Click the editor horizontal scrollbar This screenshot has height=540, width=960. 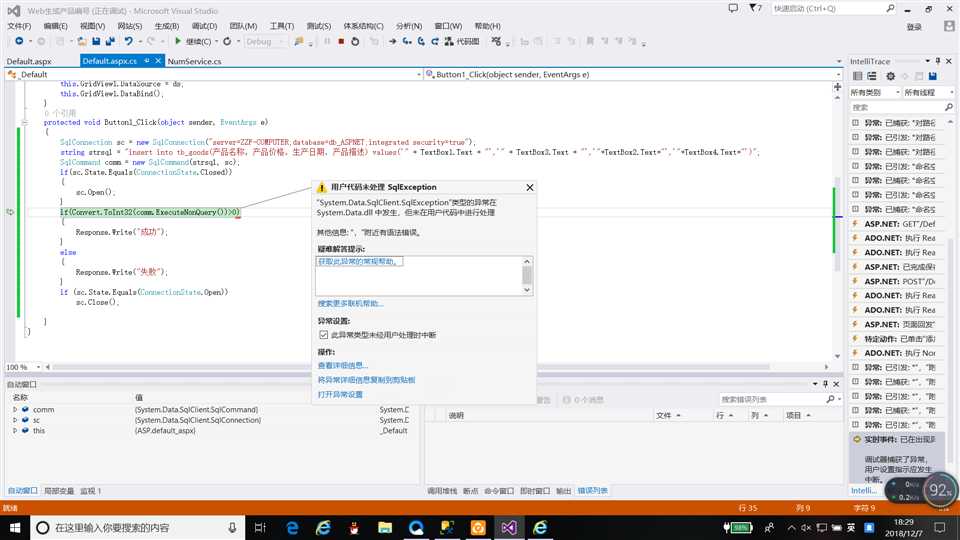(x=410, y=367)
